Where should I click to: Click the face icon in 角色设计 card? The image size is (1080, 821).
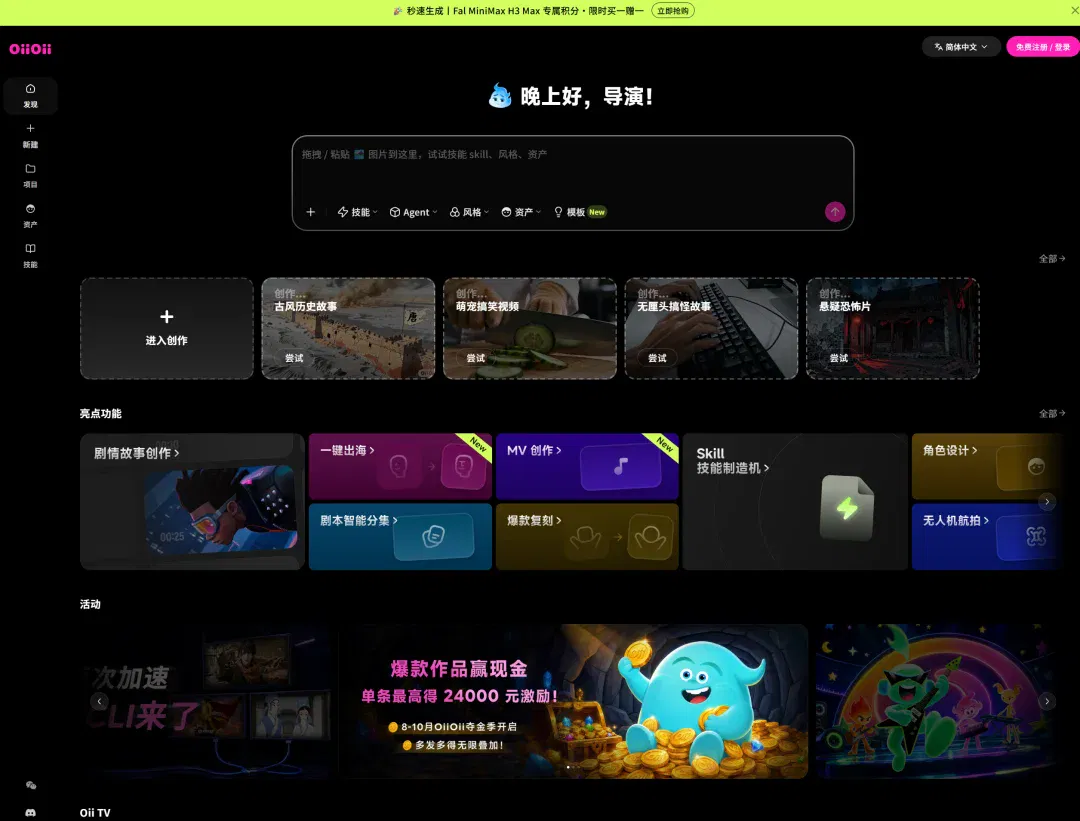click(x=1036, y=466)
